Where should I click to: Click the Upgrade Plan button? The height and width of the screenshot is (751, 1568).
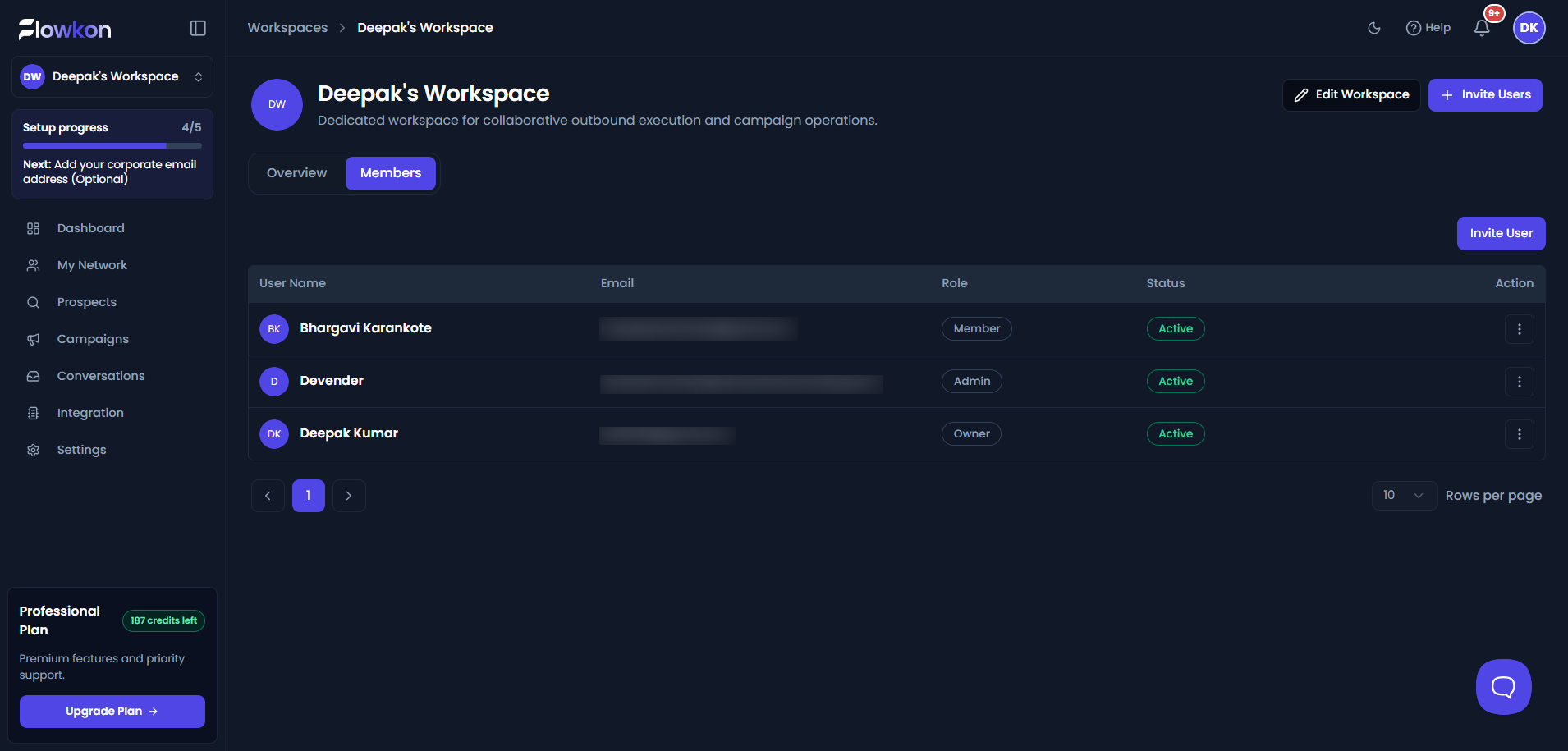click(x=112, y=712)
